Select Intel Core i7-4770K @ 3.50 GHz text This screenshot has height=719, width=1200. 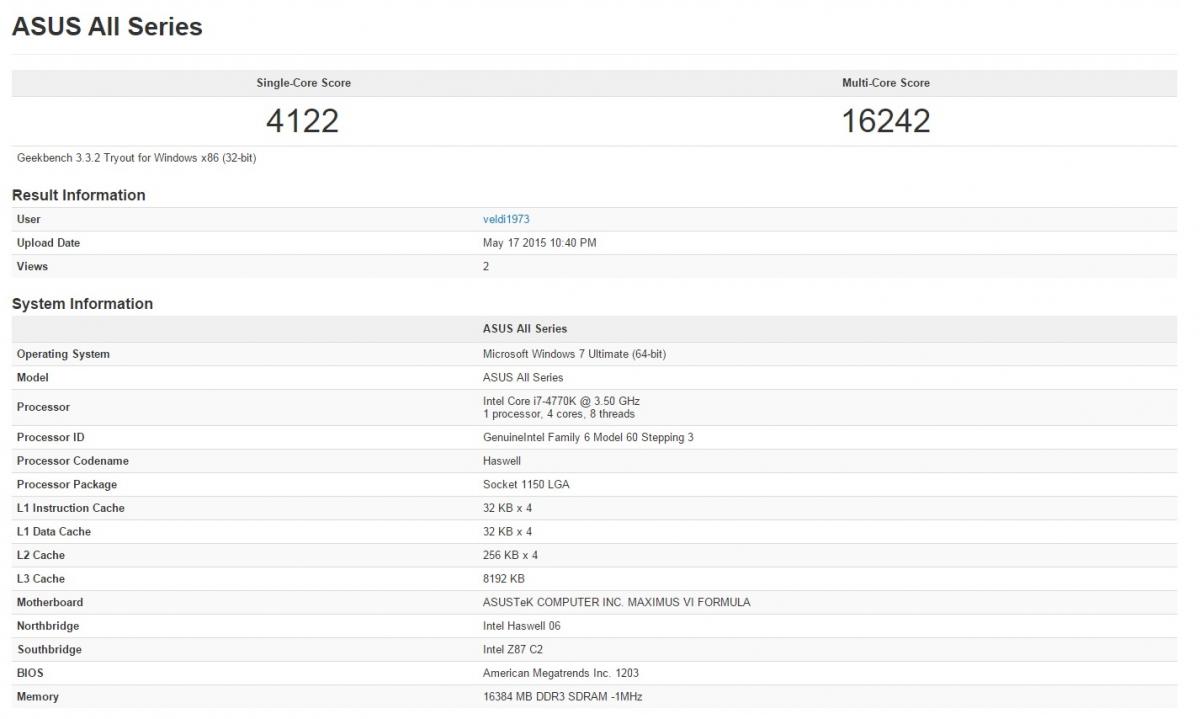pyautogui.click(x=561, y=401)
